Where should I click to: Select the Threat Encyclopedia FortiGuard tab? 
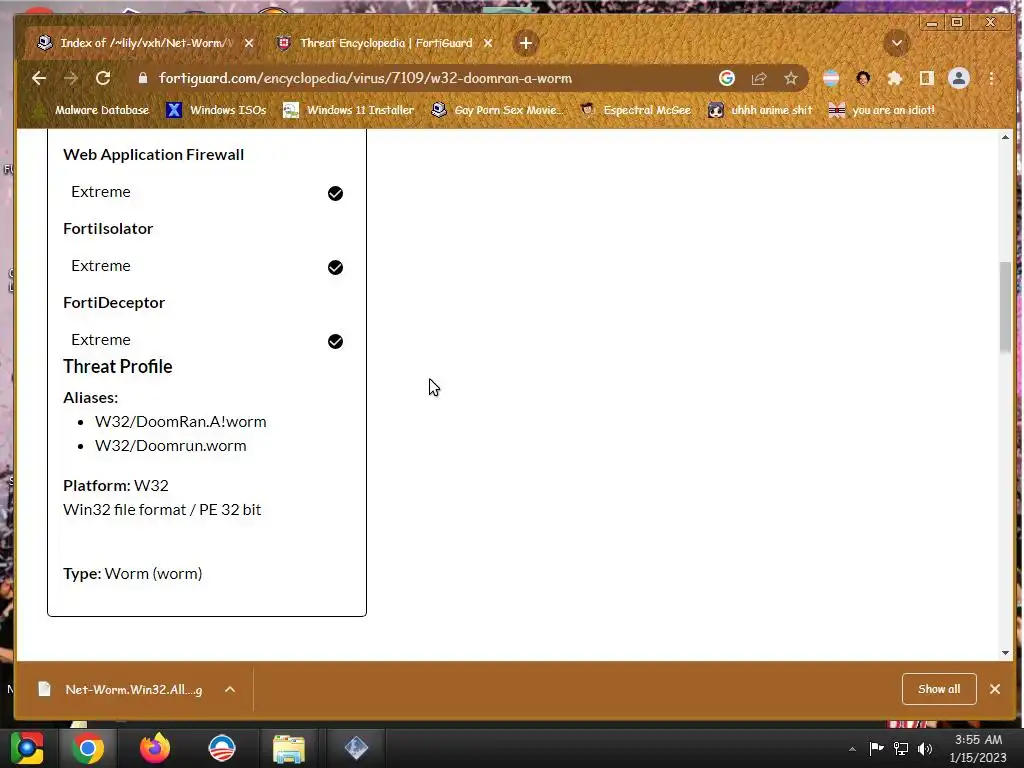pos(385,43)
